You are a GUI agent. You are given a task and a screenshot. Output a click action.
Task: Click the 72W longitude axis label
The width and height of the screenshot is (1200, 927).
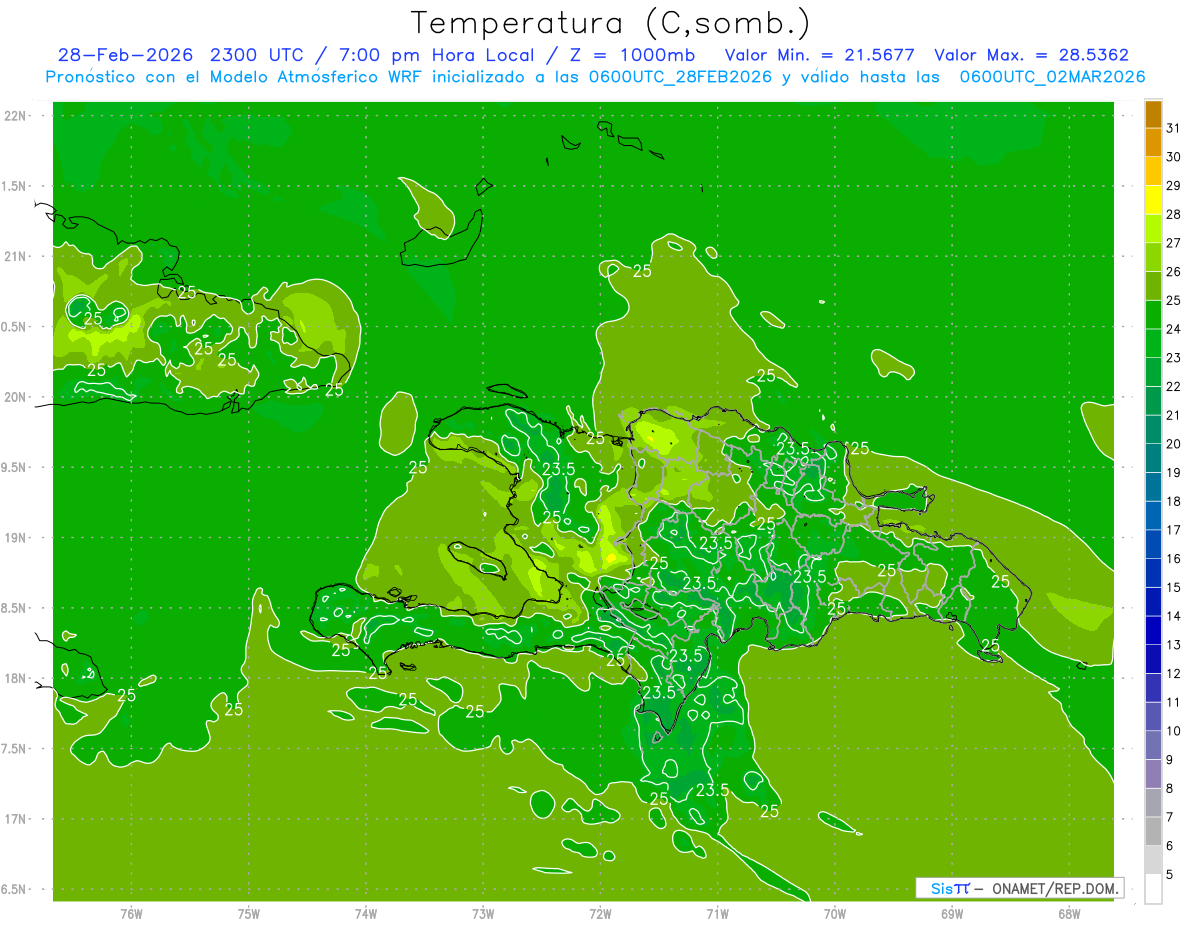coord(600,913)
